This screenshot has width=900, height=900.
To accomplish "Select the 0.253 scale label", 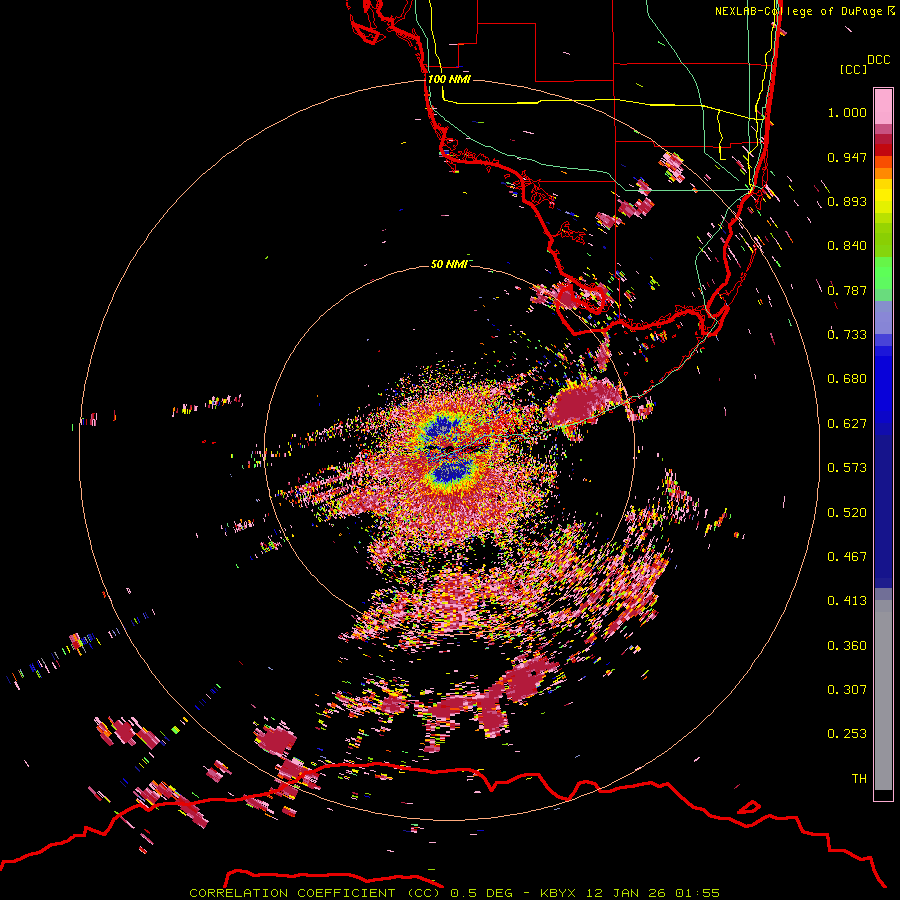I will 847,734.
